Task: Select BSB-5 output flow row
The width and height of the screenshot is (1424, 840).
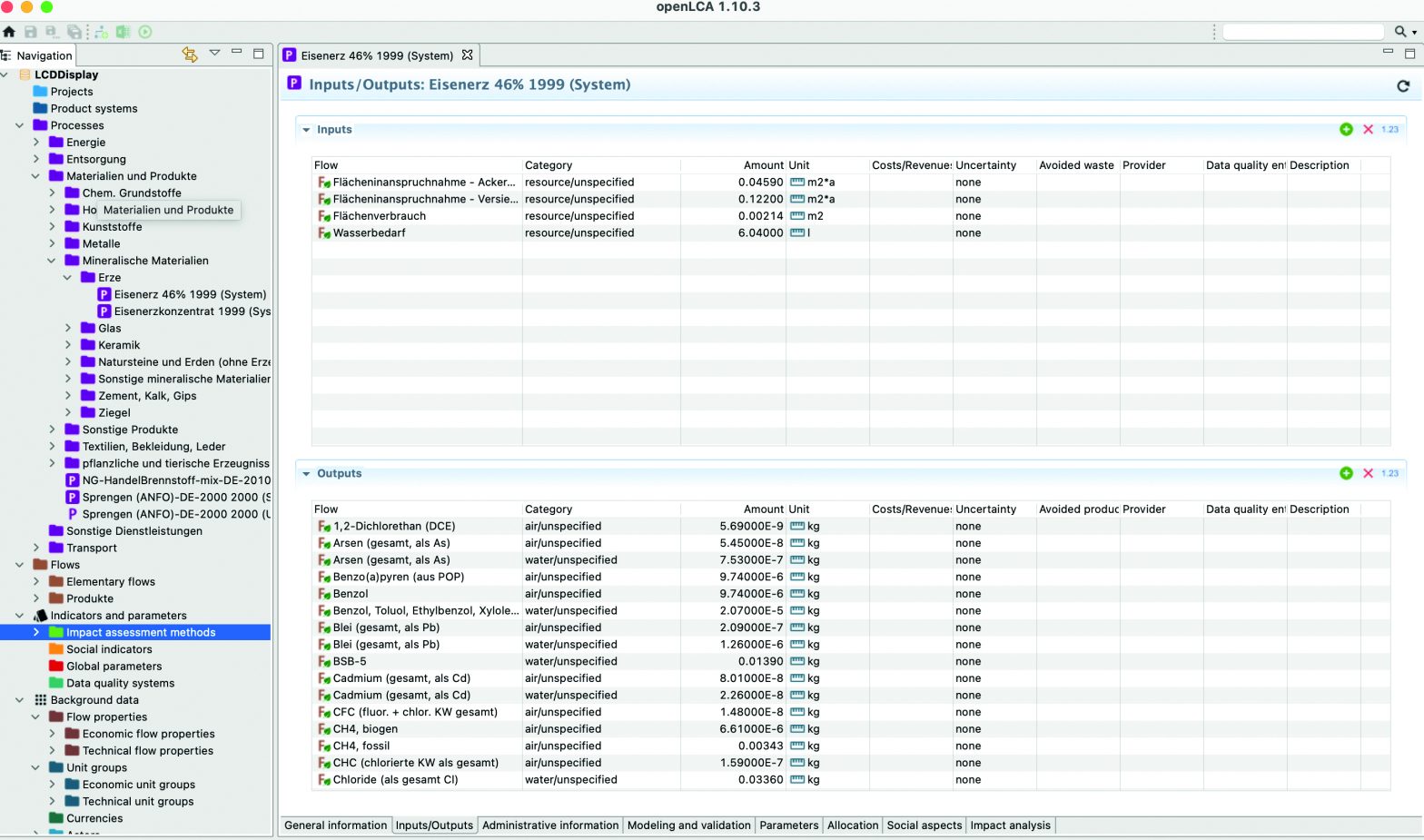Action: 851,661
